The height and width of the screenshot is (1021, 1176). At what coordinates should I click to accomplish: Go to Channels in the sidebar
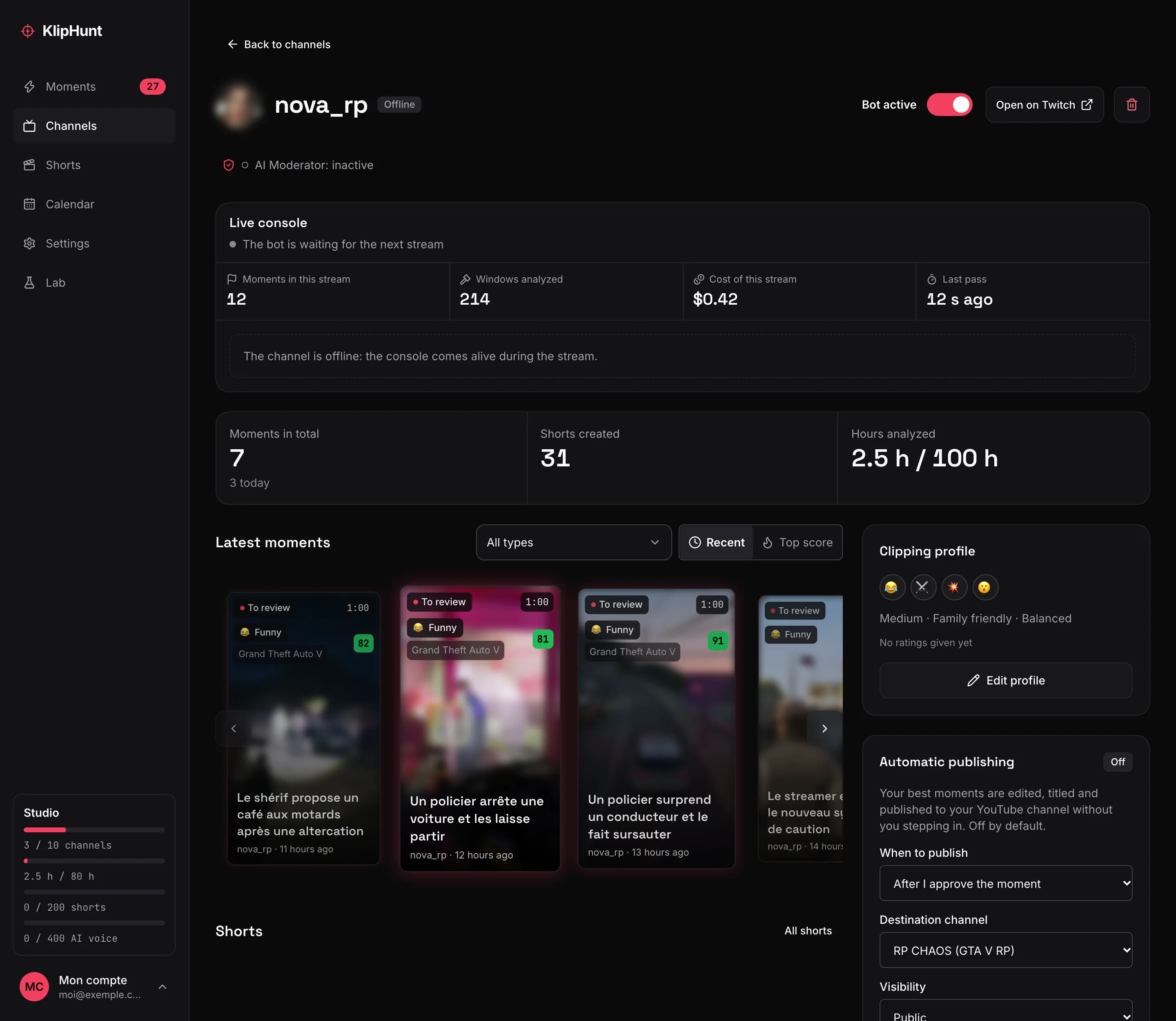pyautogui.click(x=94, y=126)
